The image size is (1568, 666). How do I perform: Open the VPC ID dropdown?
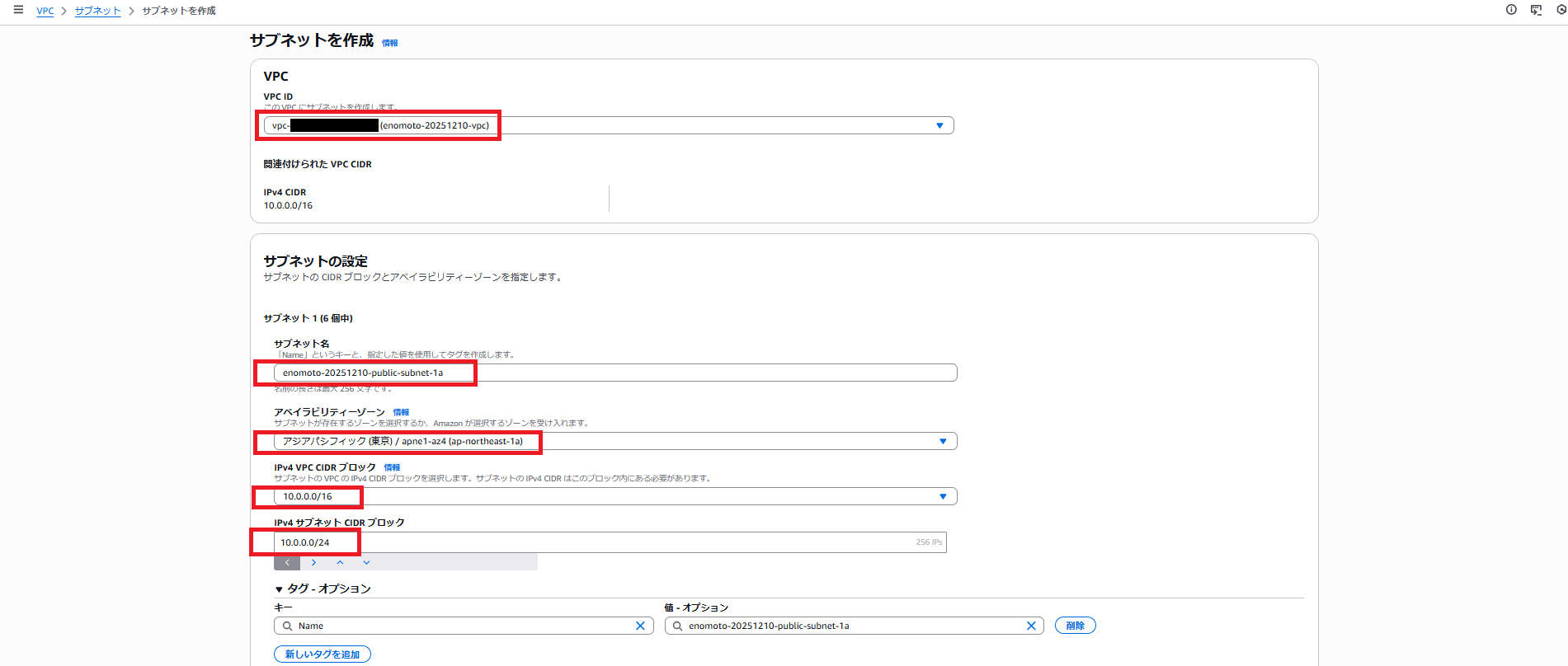[x=939, y=125]
